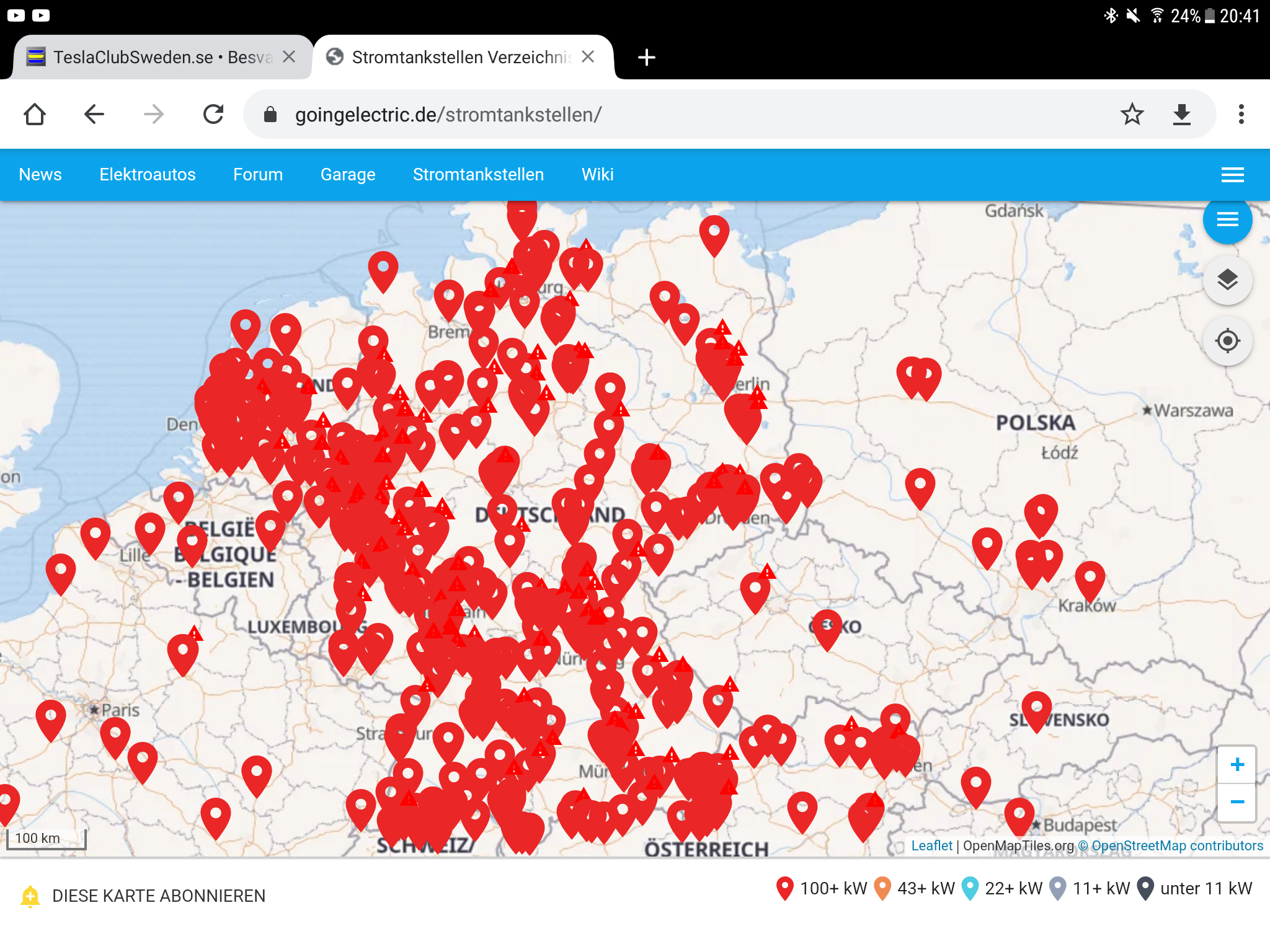Click the forward navigation arrow
Screen dimensions: 1270x952
[x=153, y=115]
